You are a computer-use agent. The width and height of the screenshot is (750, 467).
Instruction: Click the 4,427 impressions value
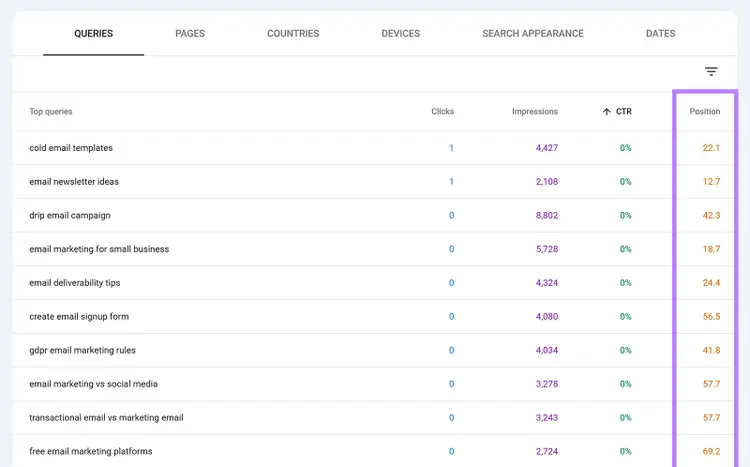pos(547,148)
